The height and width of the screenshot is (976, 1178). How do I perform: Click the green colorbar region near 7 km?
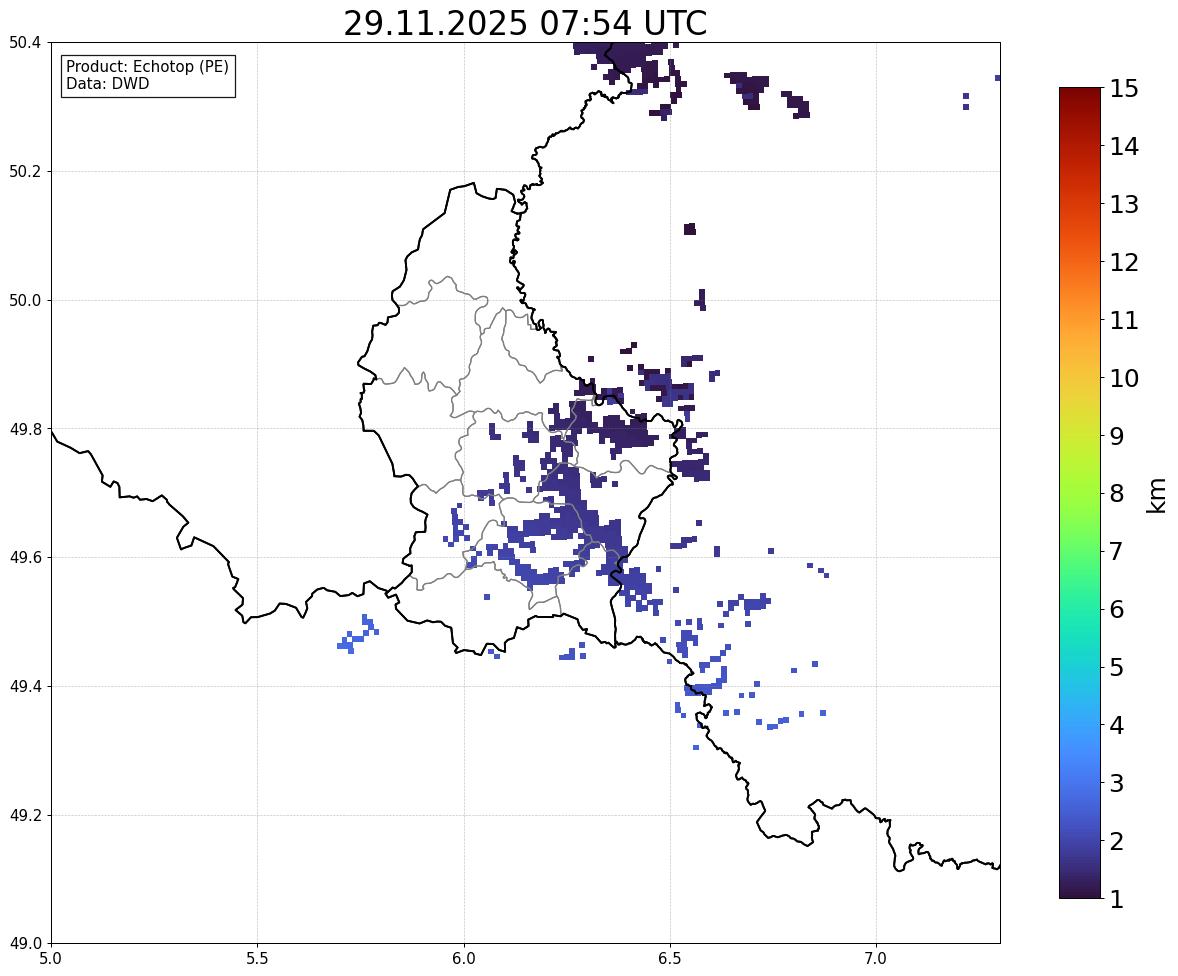click(x=1080, y=551)
